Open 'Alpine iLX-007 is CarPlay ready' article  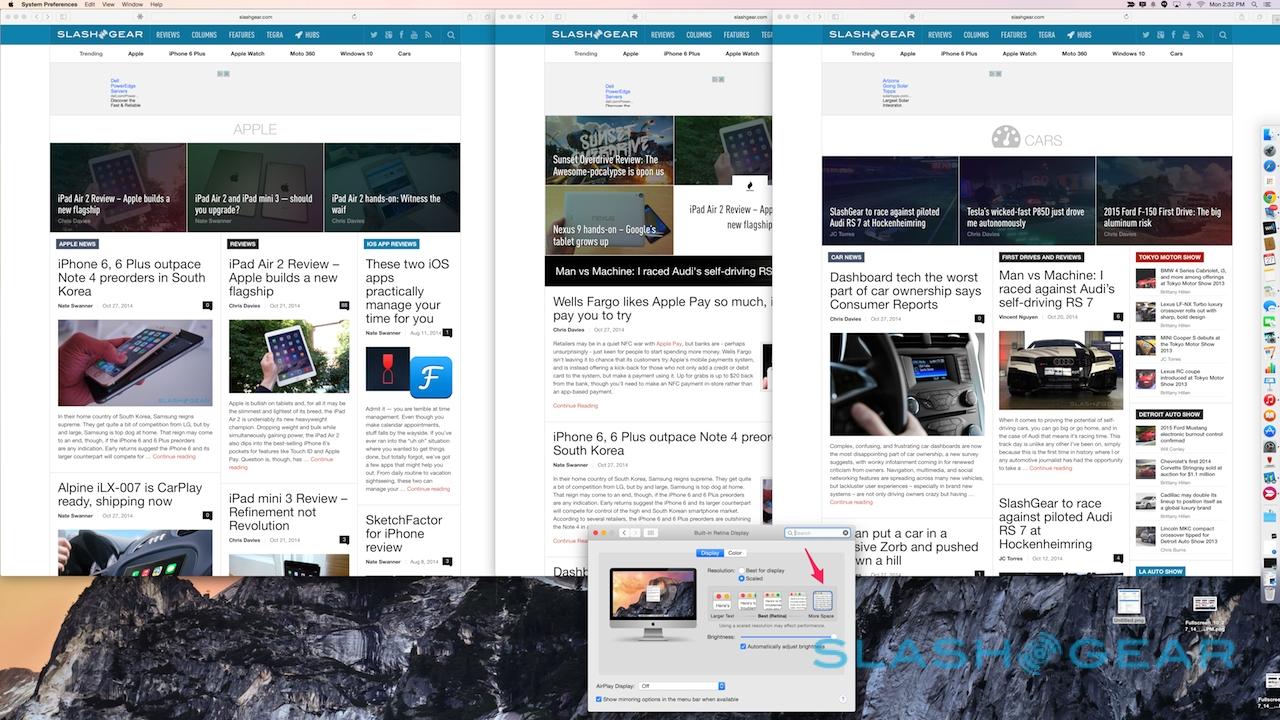(130, 495)
